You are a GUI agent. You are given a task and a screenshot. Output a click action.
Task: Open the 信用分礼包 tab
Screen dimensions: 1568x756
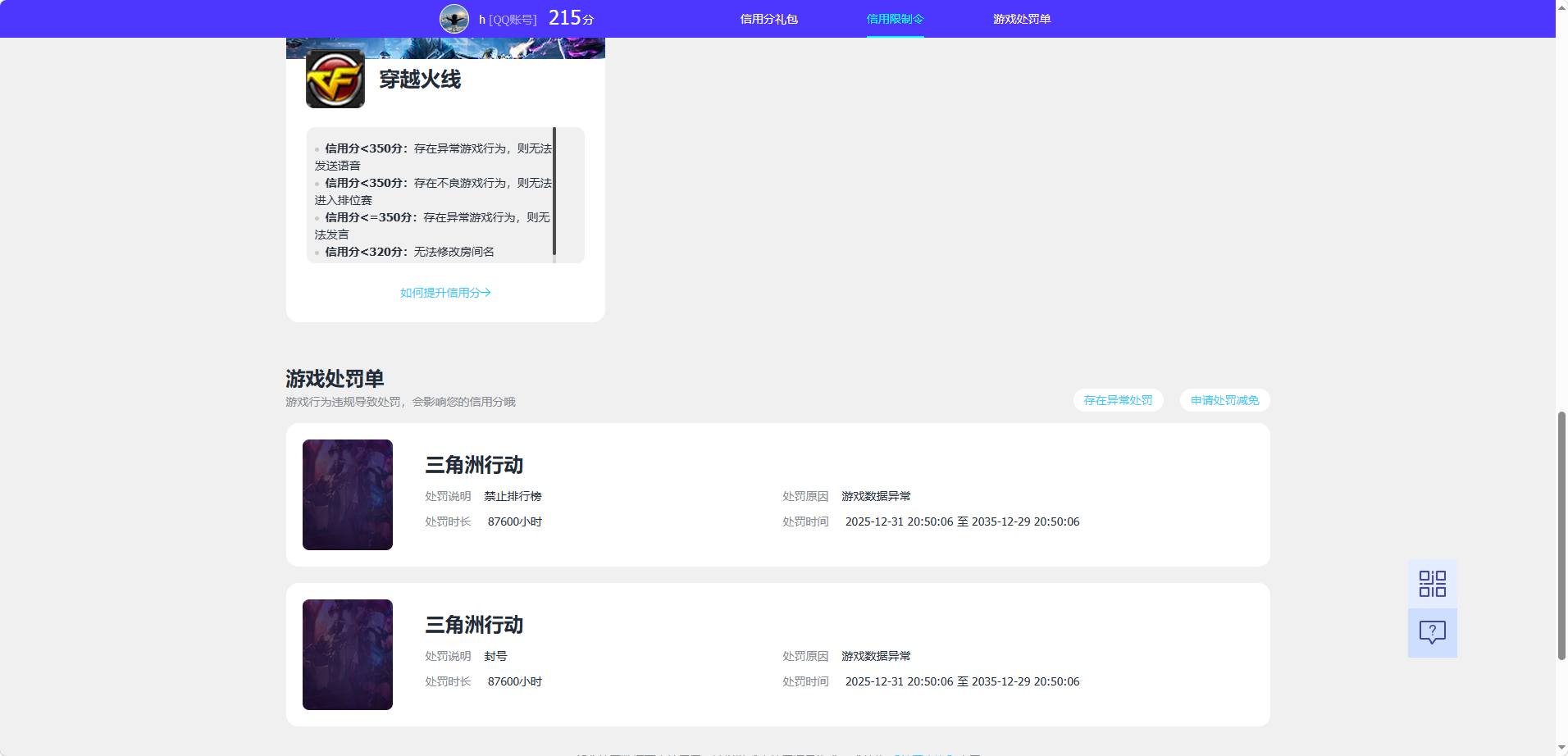click(x=769, y=19)
